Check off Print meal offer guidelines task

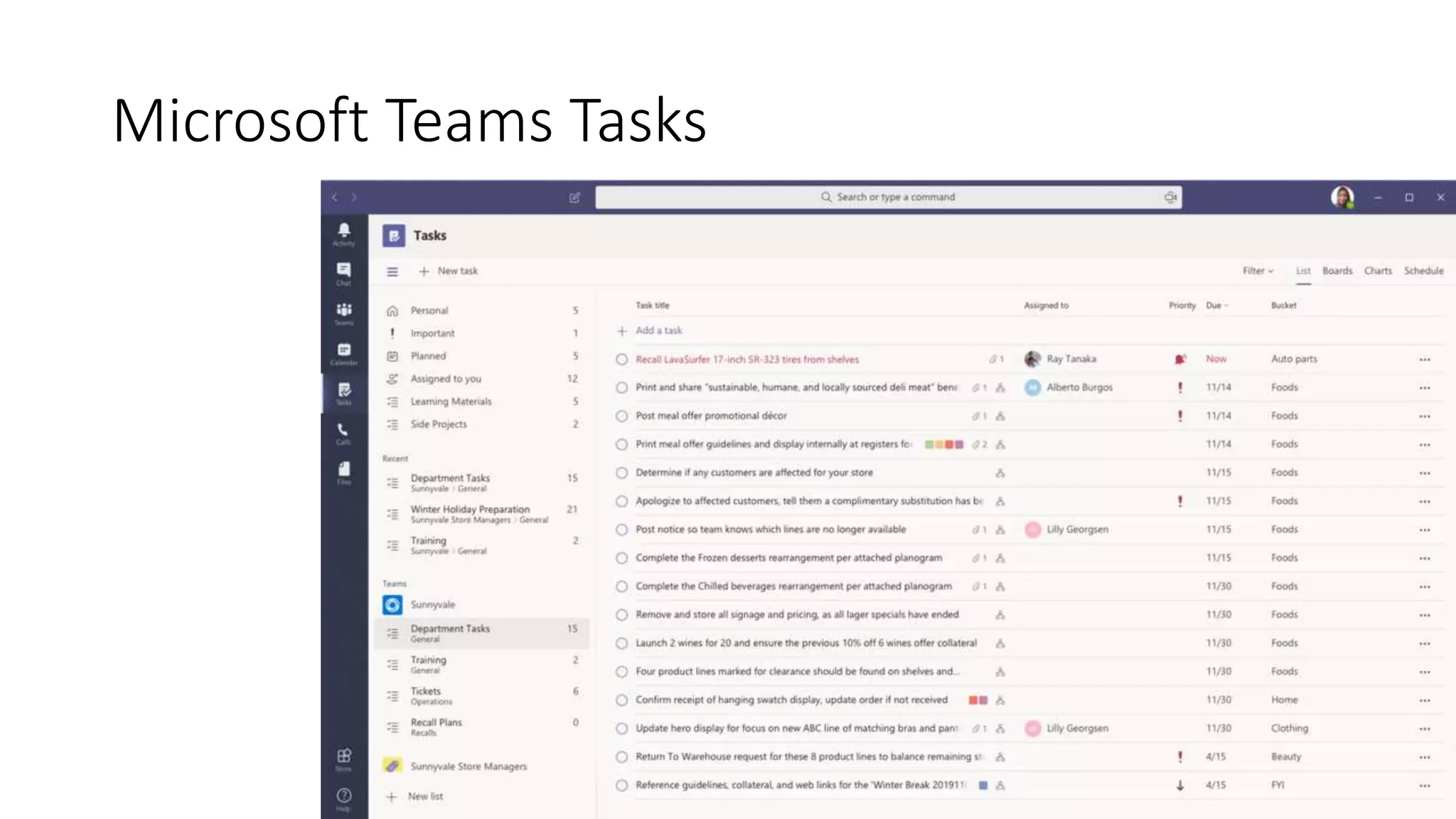click(621, 445)
